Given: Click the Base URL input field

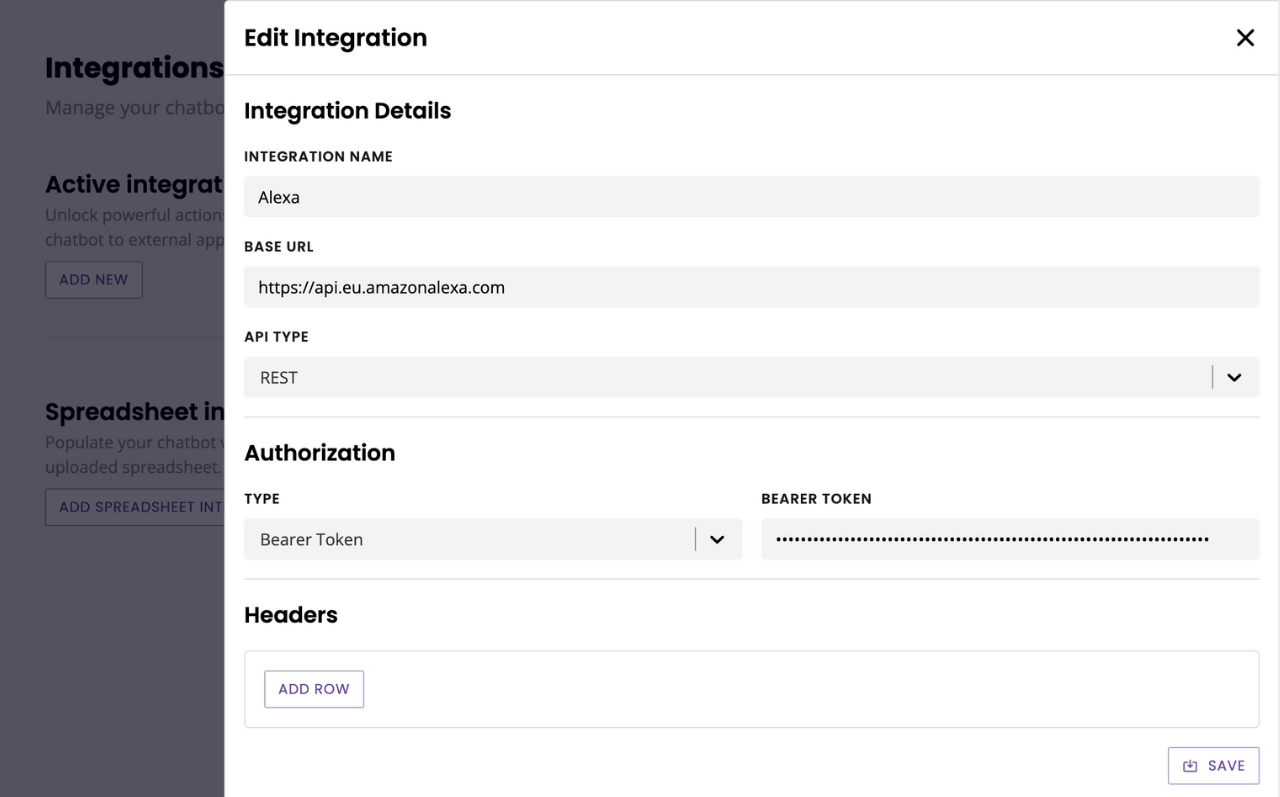Looking at the screenshot, I should click(x=751, y=287).
